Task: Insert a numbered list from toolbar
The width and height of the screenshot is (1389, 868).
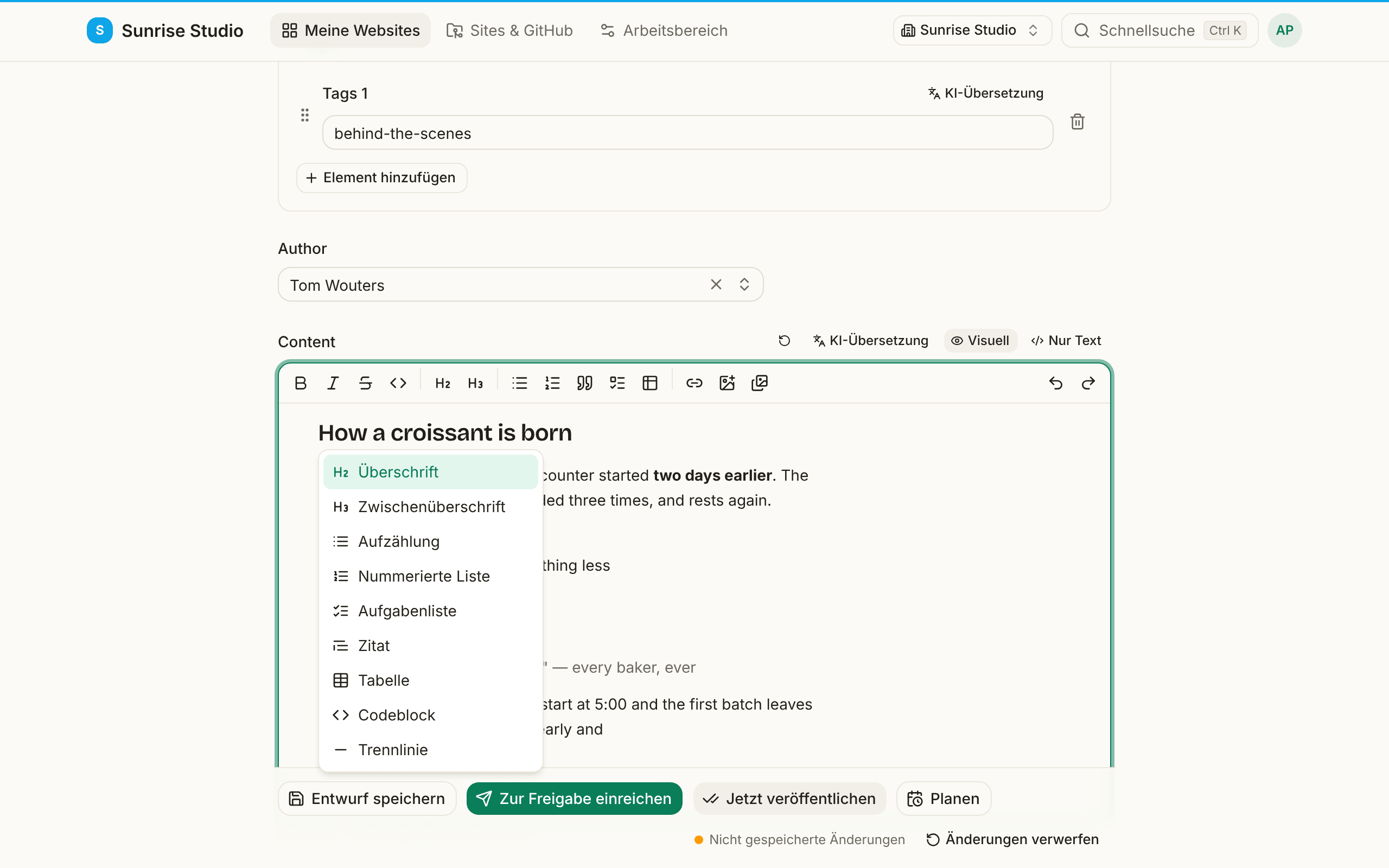Action: (x=552, y=383)
